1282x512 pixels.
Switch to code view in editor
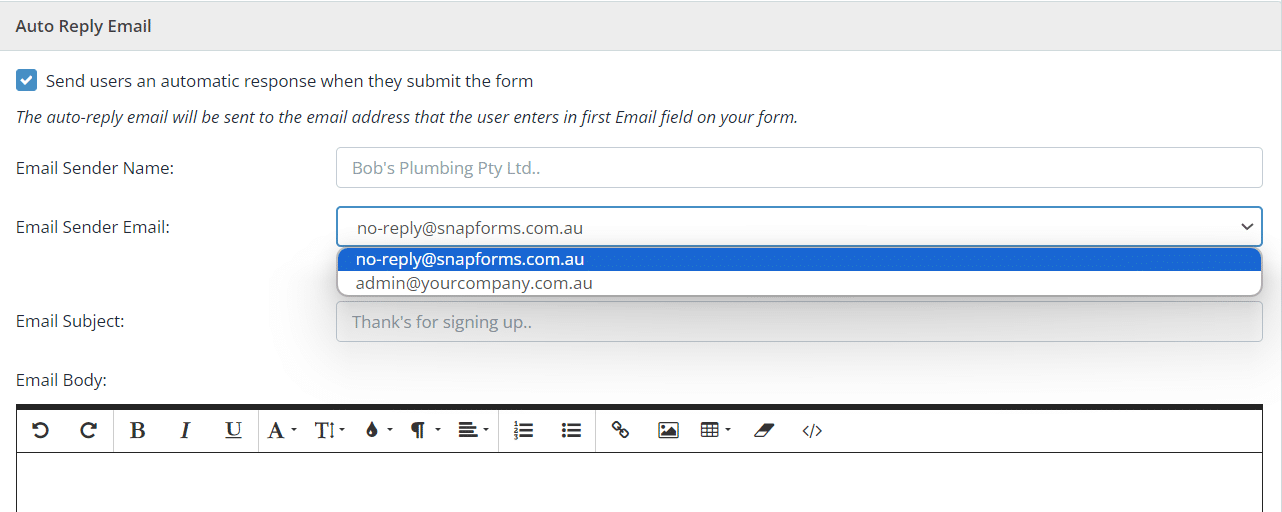click(812, 430)
